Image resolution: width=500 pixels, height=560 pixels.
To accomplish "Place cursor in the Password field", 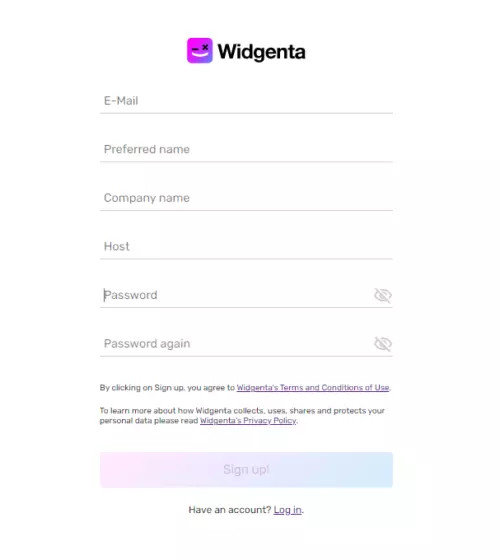I will (236, 295).
